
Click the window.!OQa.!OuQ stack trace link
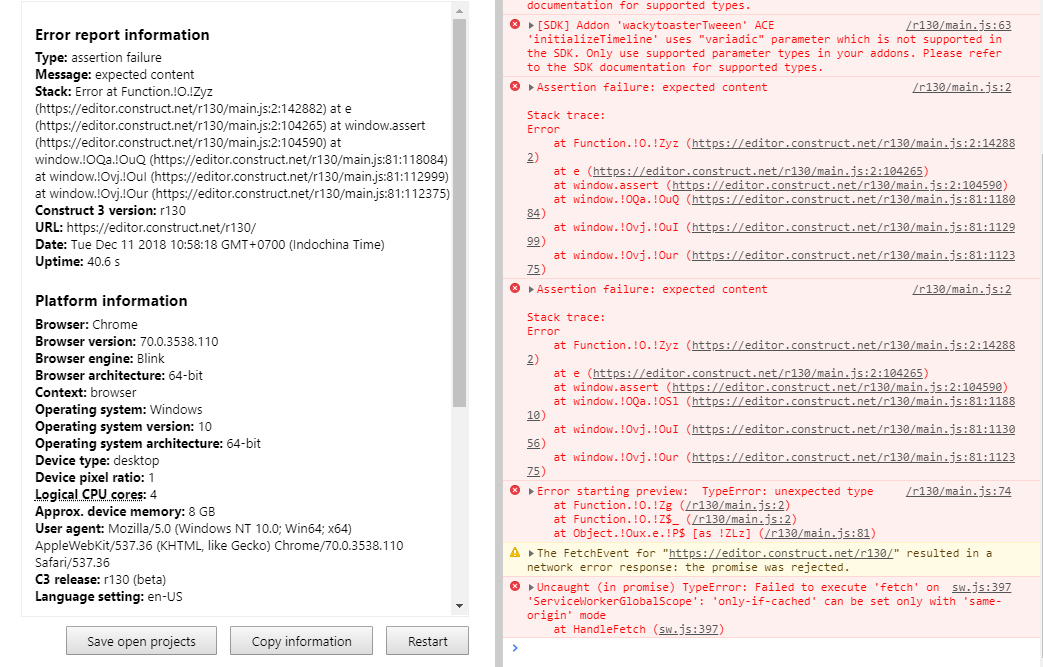coord(853,200)
